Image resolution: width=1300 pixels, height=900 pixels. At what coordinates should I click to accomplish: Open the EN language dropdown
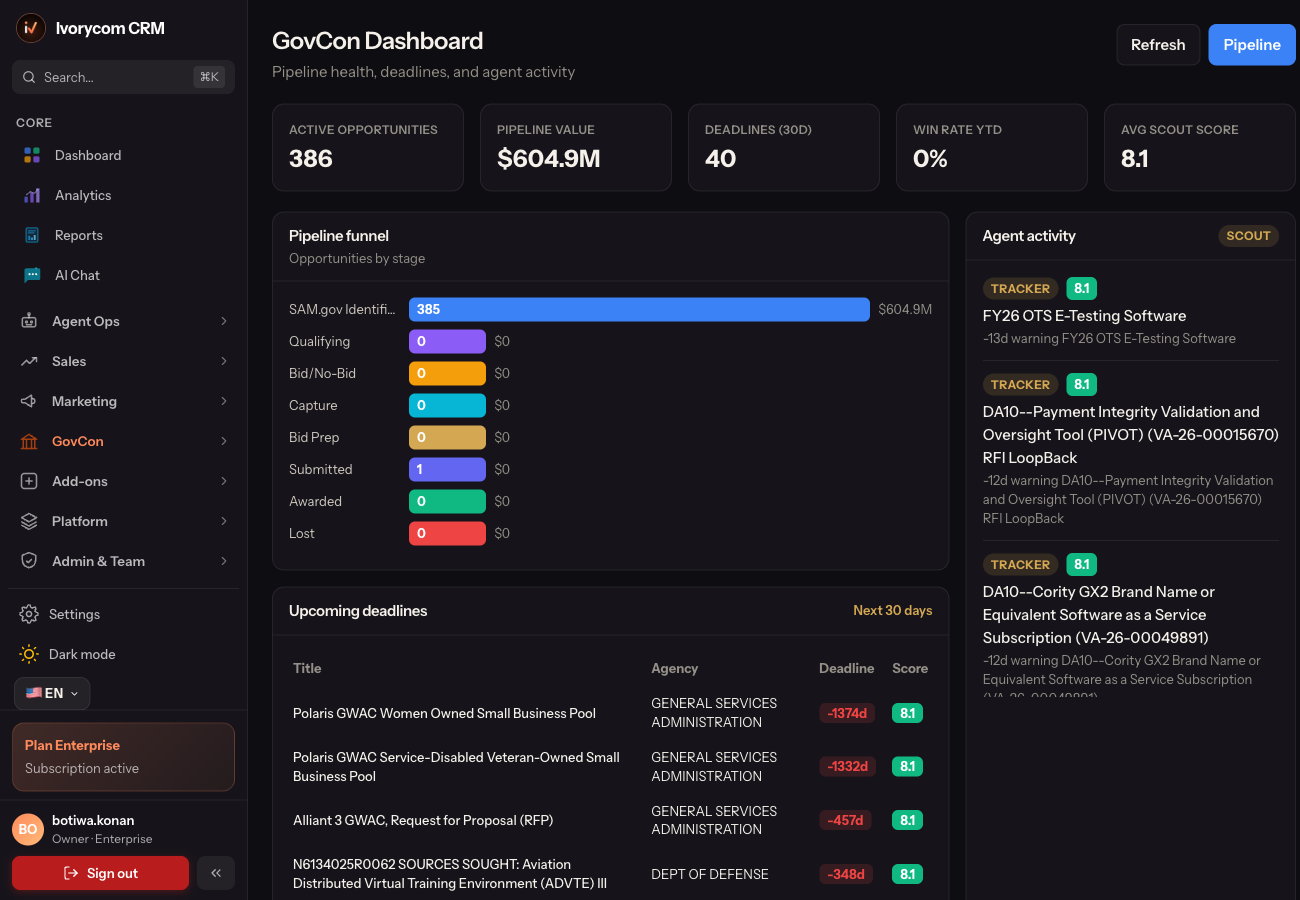tap(52, 693)
